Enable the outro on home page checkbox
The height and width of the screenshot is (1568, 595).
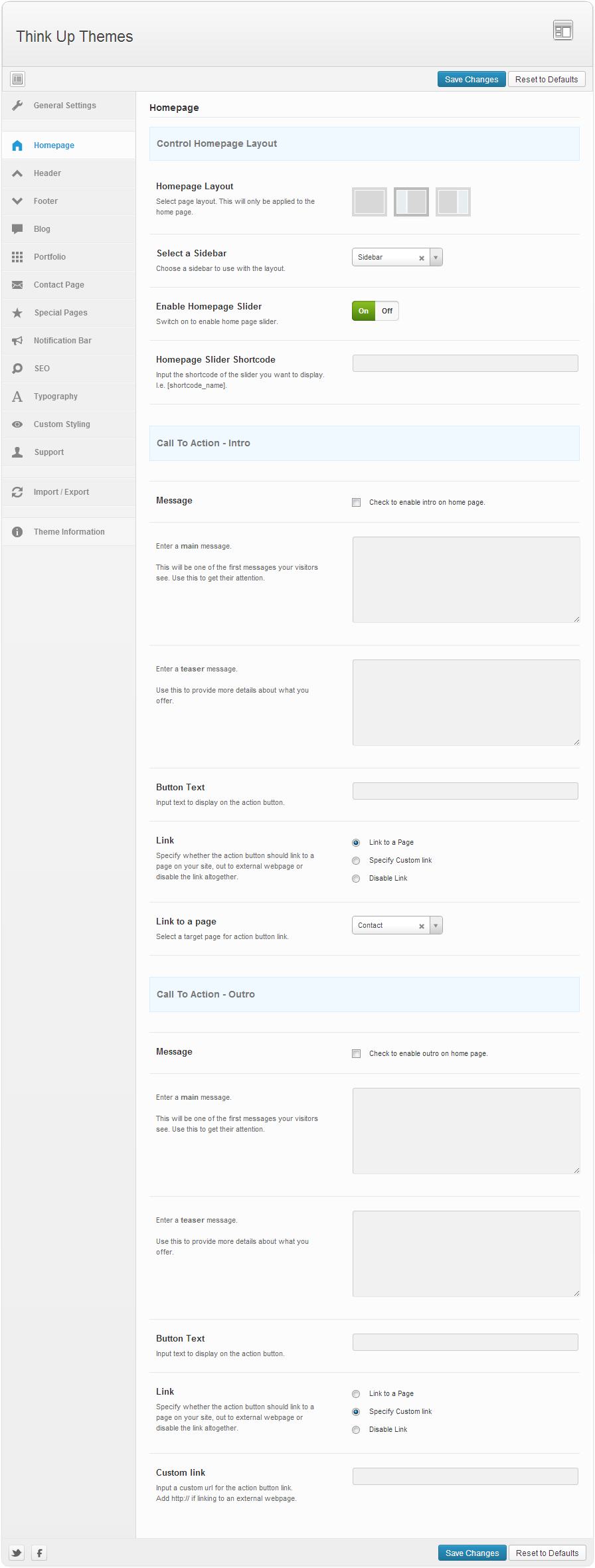pos(357,1054)
